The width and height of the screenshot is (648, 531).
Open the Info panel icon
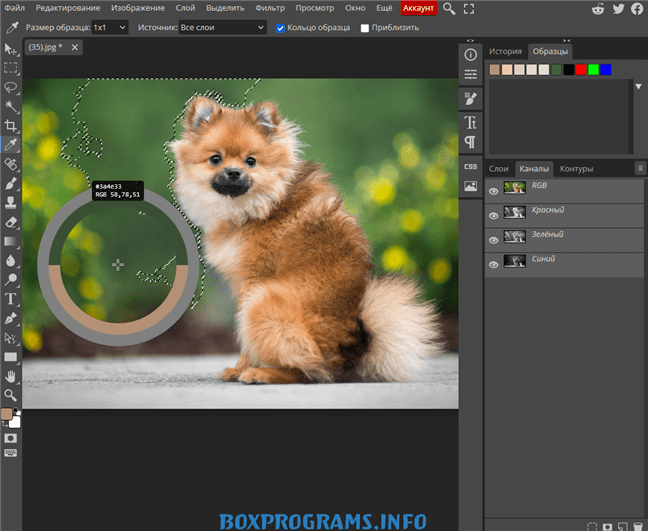[470, 55]
